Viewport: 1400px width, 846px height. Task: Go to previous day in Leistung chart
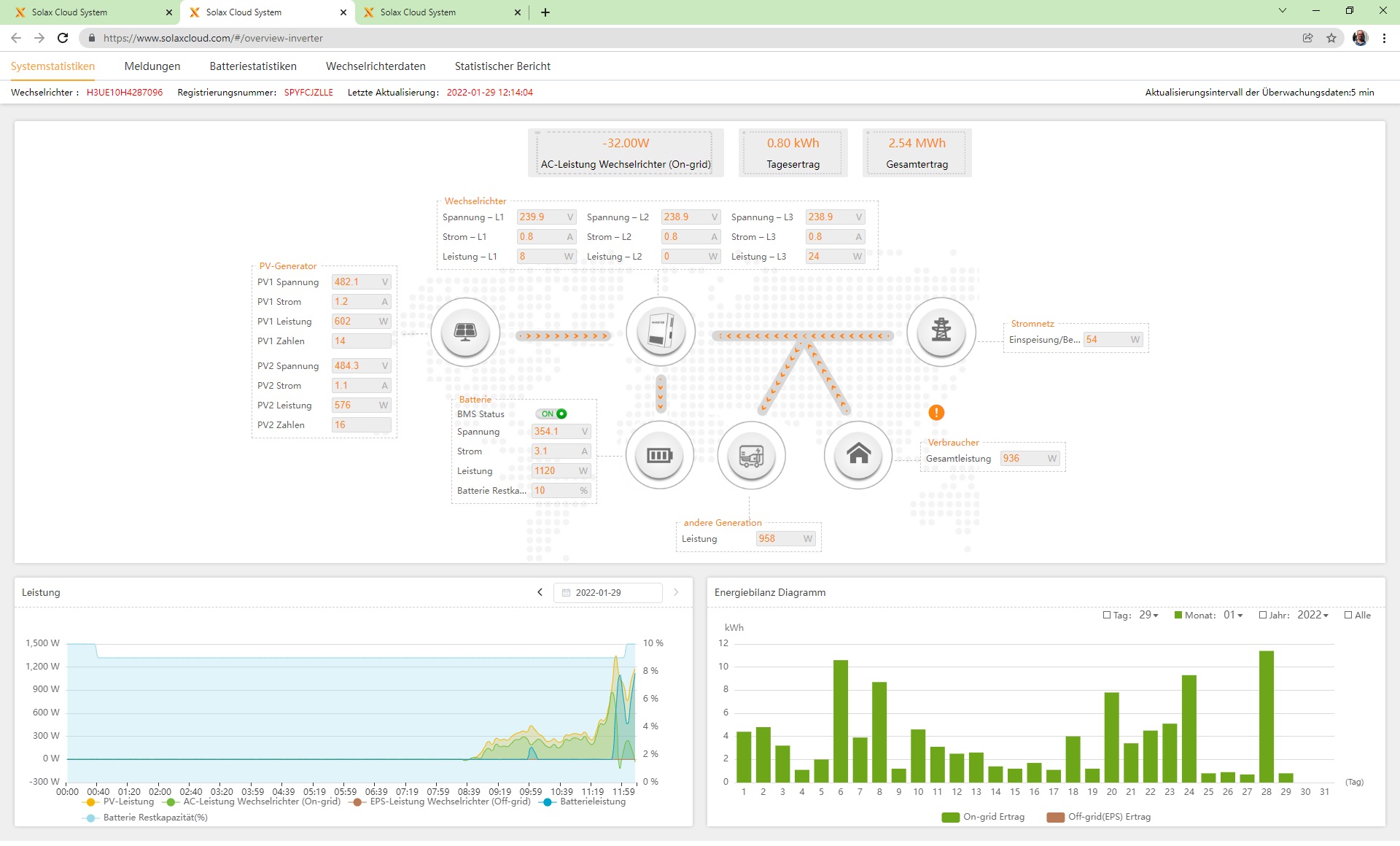click(540, 593)
